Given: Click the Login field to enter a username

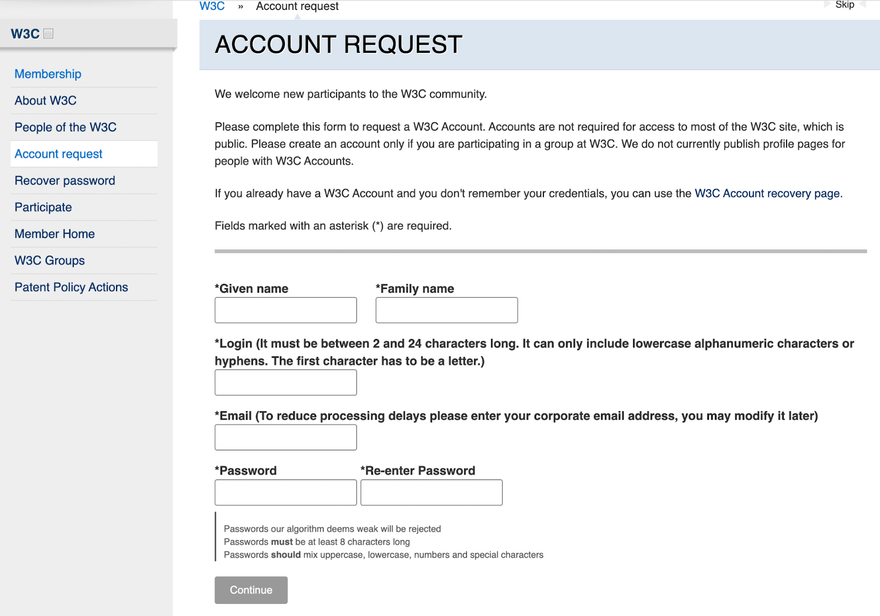Looking at the screenshot, I should click(x=285, y=382).
